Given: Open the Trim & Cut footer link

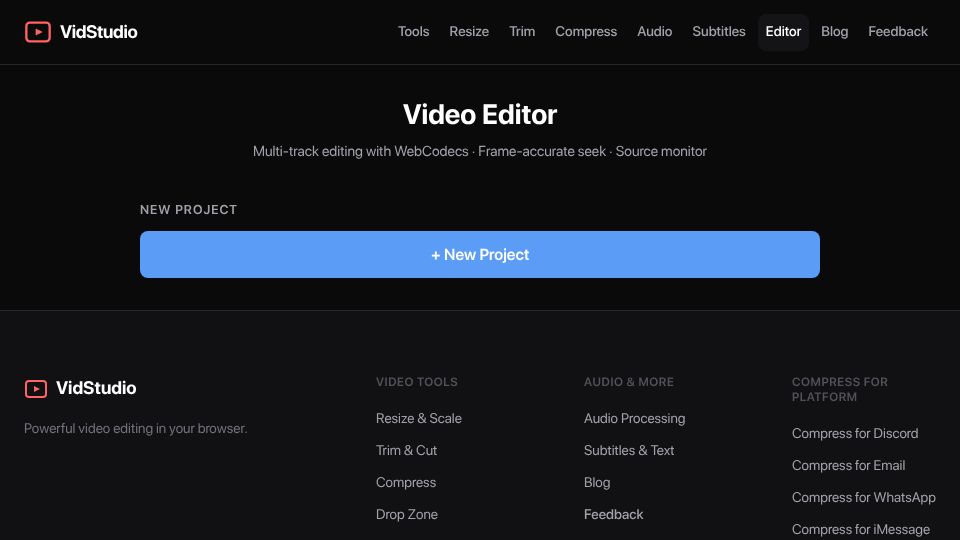Looking at the screenshot, I should click(x=407, y=450).
